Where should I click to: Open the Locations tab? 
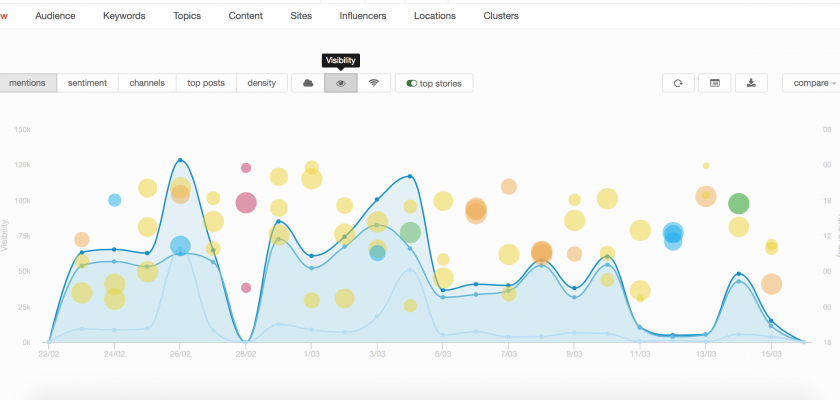point(434,16)
